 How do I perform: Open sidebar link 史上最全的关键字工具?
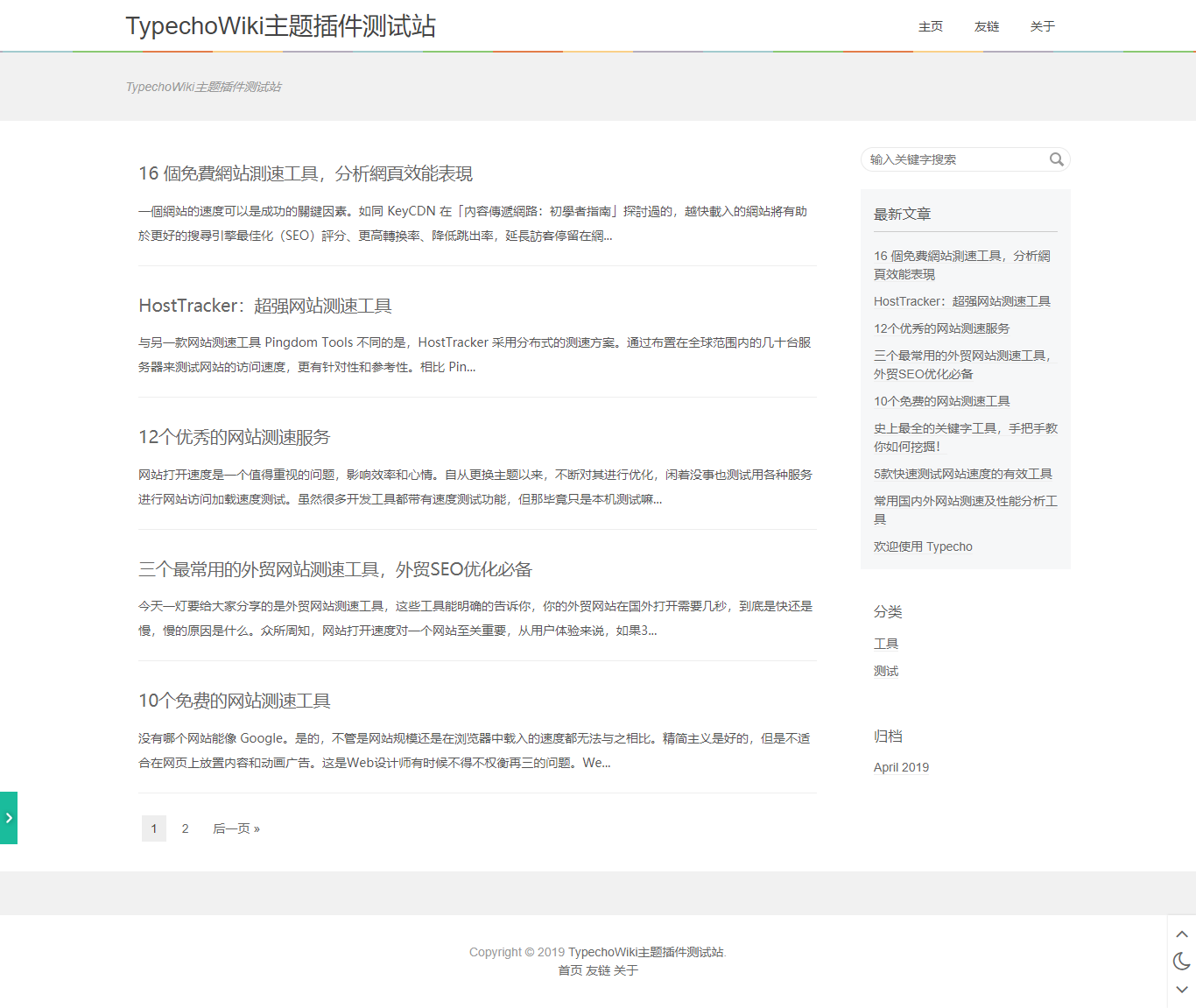click(966, 437)
